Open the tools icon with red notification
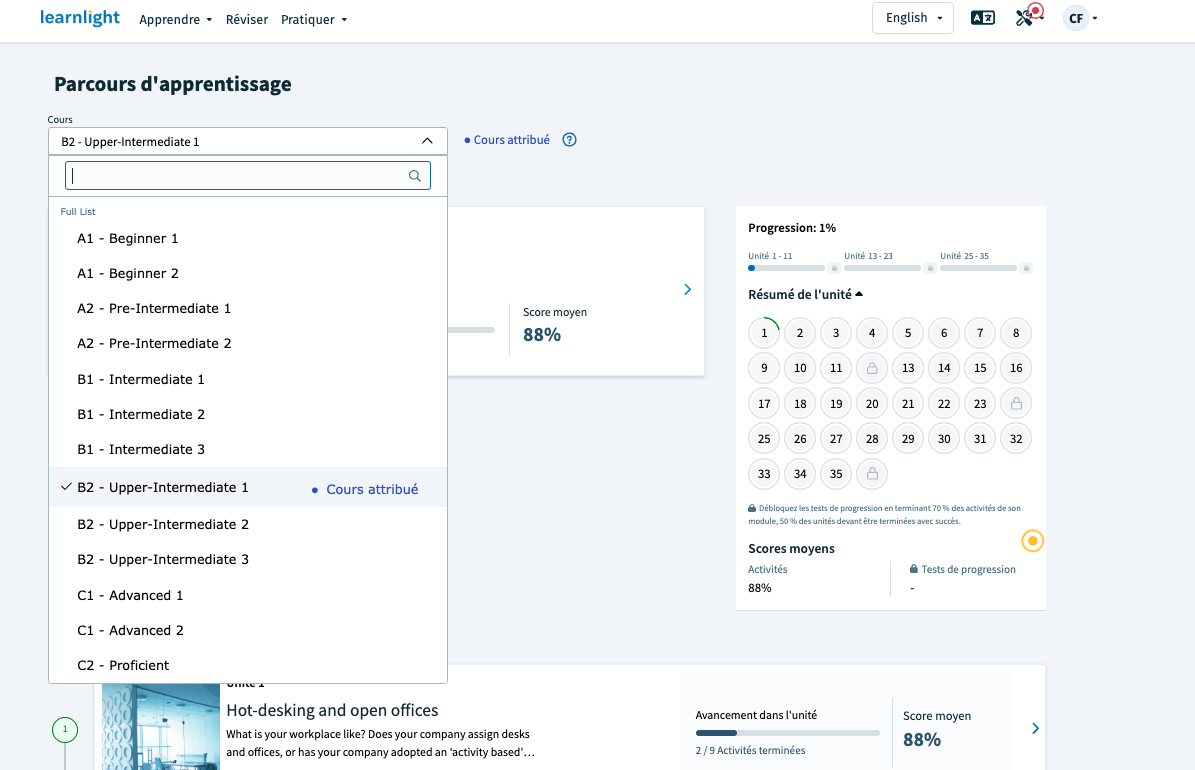The height and width of the screenshot is (770, 1195). point(1029,15)
